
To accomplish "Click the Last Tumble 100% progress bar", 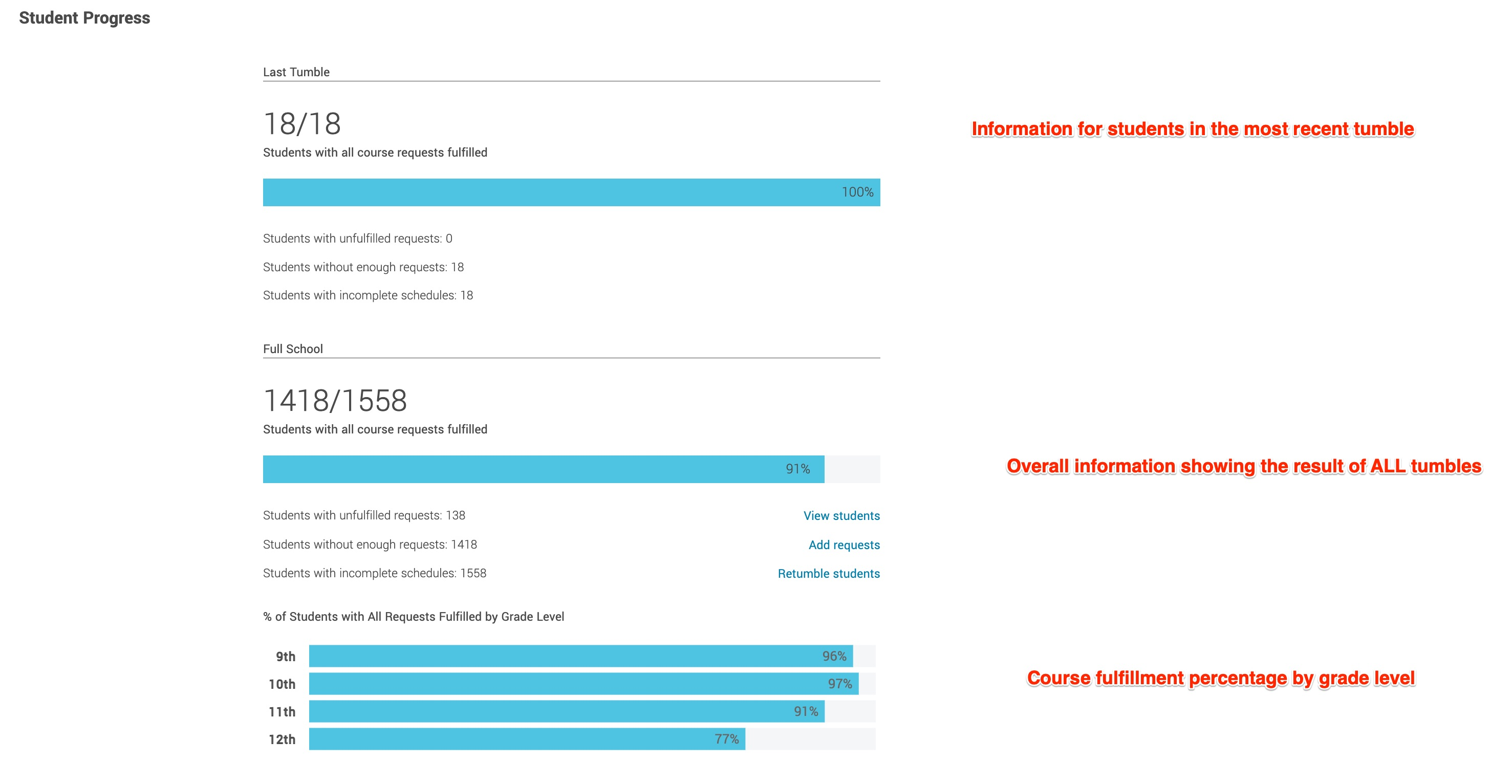I will click(571, 192).
